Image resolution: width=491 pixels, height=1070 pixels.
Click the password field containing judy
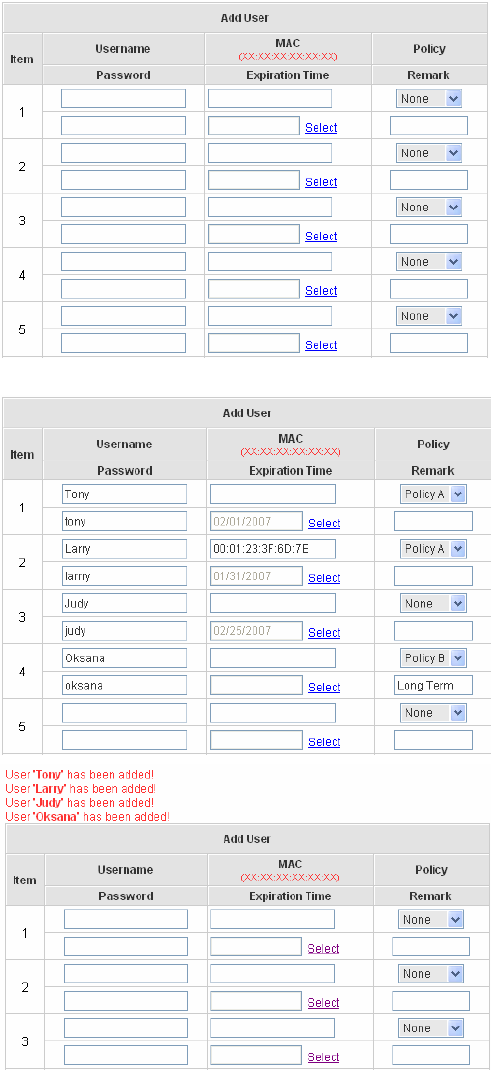pos(124,631)
